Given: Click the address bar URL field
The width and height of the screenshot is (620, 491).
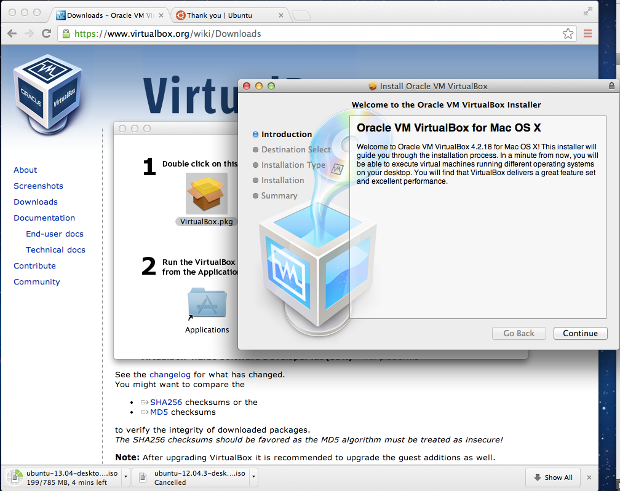Looking at the screenshot, I should pos(316,34).
